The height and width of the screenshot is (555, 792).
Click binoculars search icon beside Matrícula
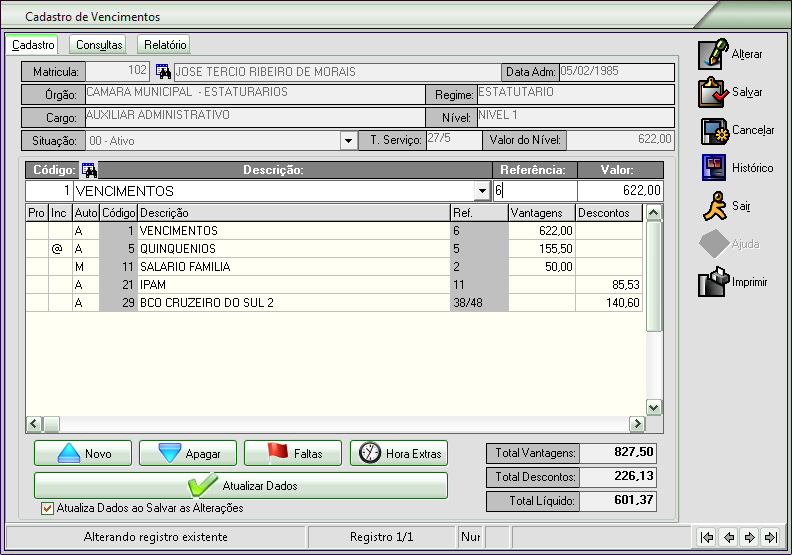pyautogui.click(x=163, y=72)
